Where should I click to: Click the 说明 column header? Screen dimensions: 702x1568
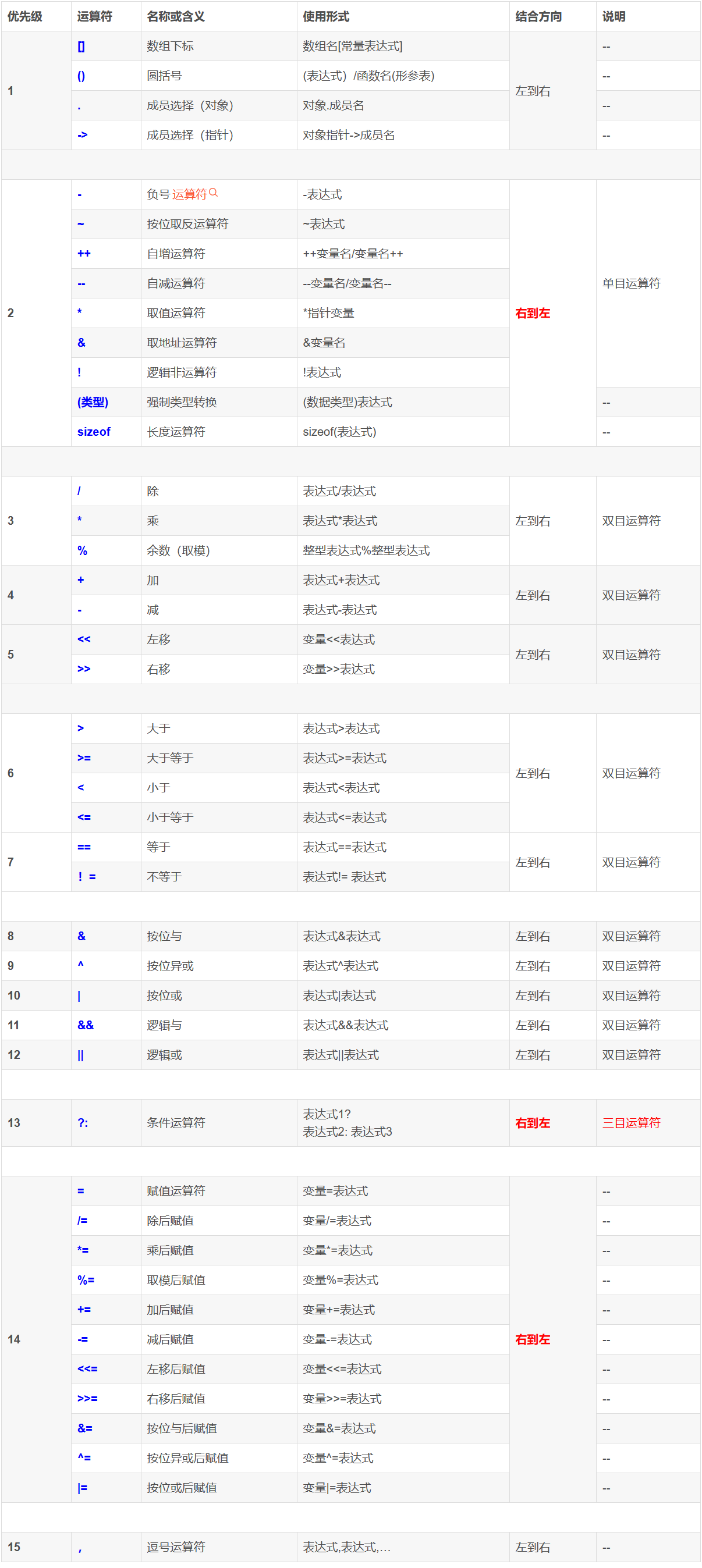point(648,16)
